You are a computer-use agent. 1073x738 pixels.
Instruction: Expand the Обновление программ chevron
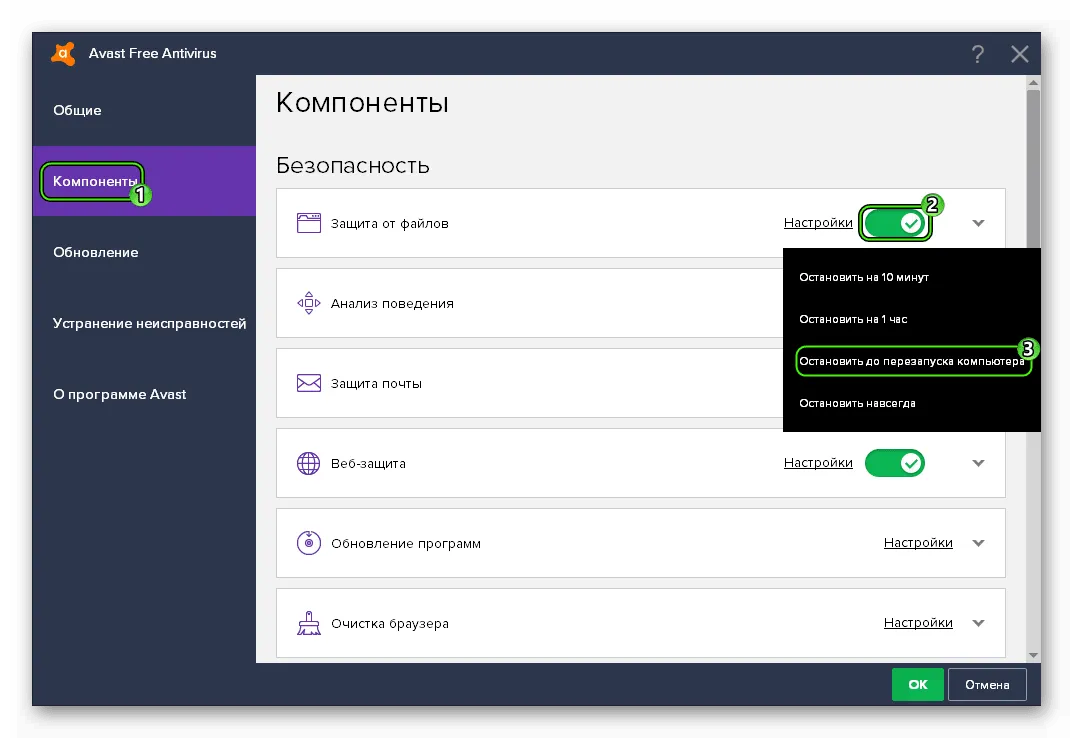[978, 543]
